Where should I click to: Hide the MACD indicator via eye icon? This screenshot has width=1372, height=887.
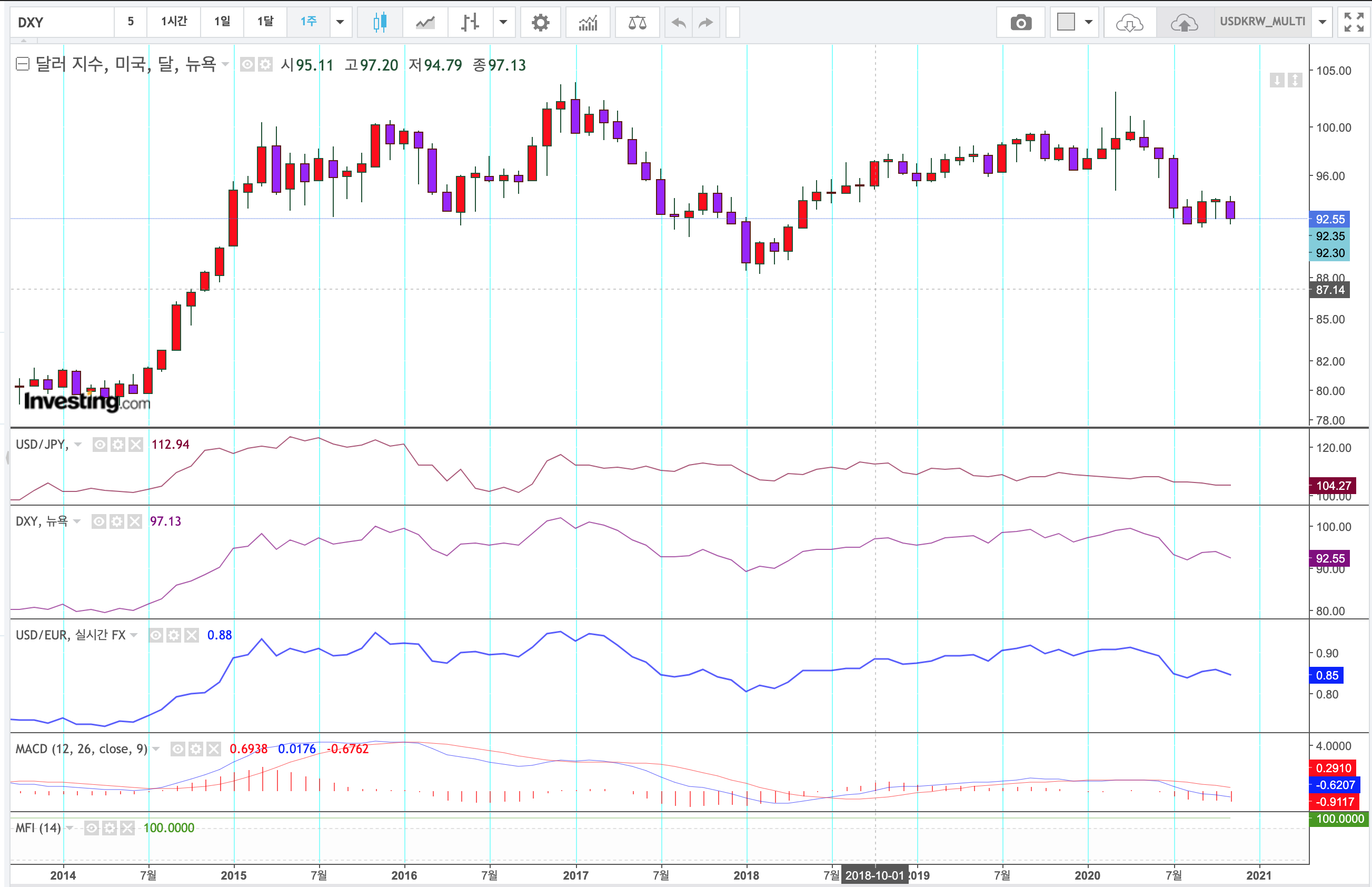(178, 749)
